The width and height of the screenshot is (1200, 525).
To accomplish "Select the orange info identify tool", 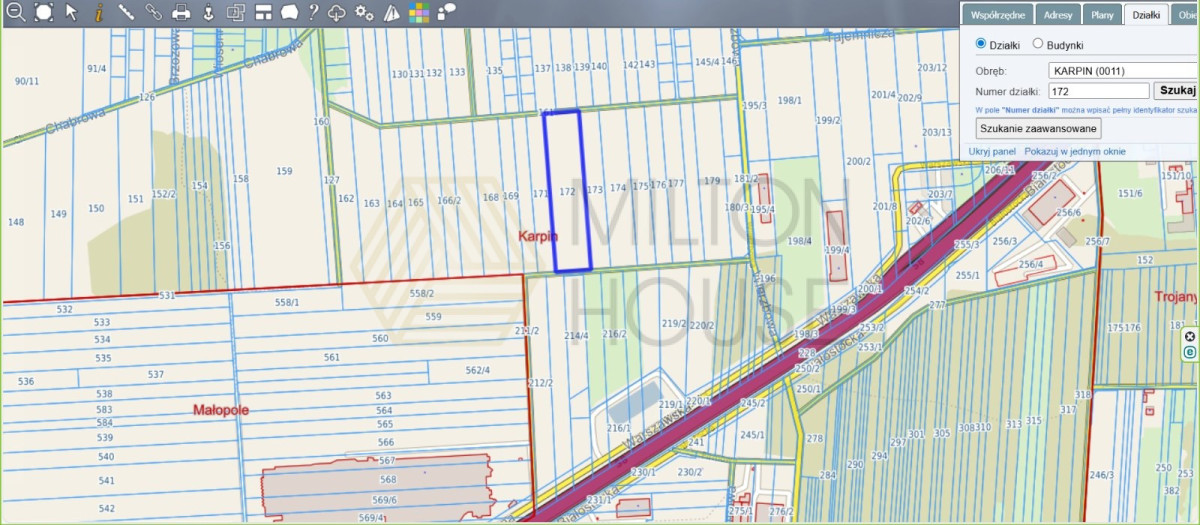I will (98, 12).
